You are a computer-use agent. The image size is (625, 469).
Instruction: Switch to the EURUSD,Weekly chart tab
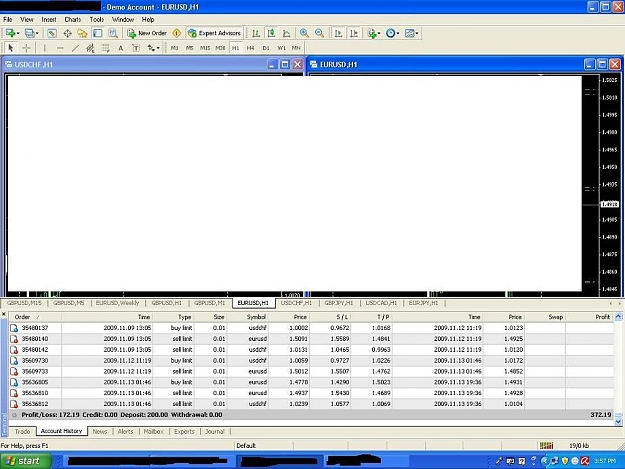tap(117, 303)
